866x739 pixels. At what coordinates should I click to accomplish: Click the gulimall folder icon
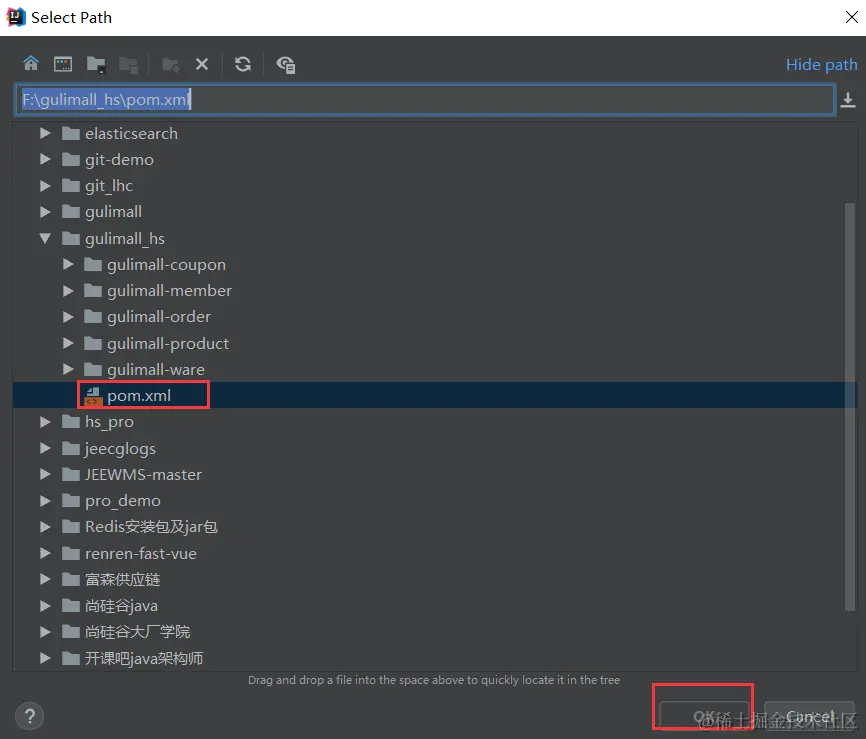click(71, 211)
